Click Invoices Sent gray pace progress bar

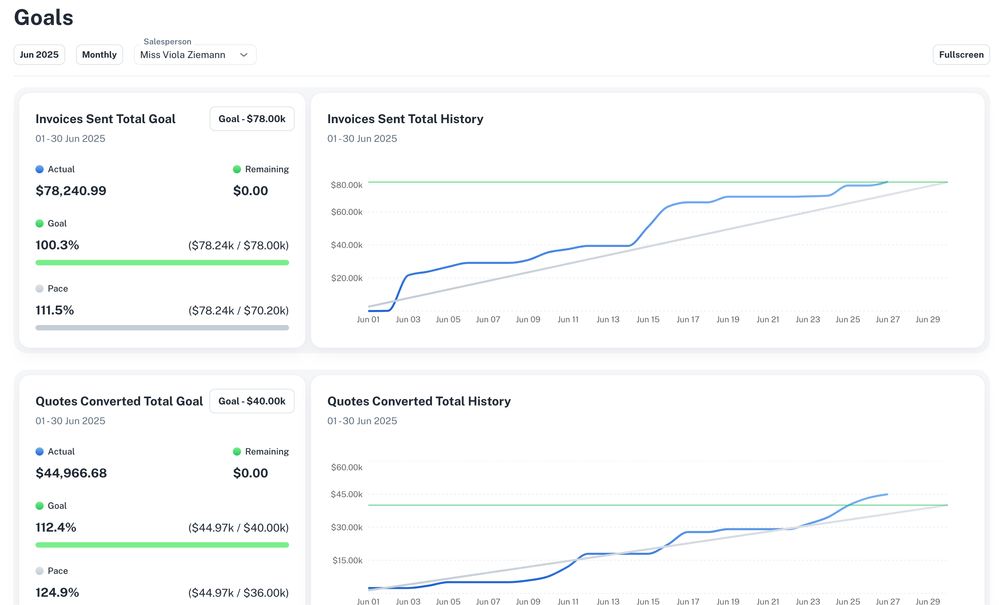pyautogui.click(x=162, y=327)
